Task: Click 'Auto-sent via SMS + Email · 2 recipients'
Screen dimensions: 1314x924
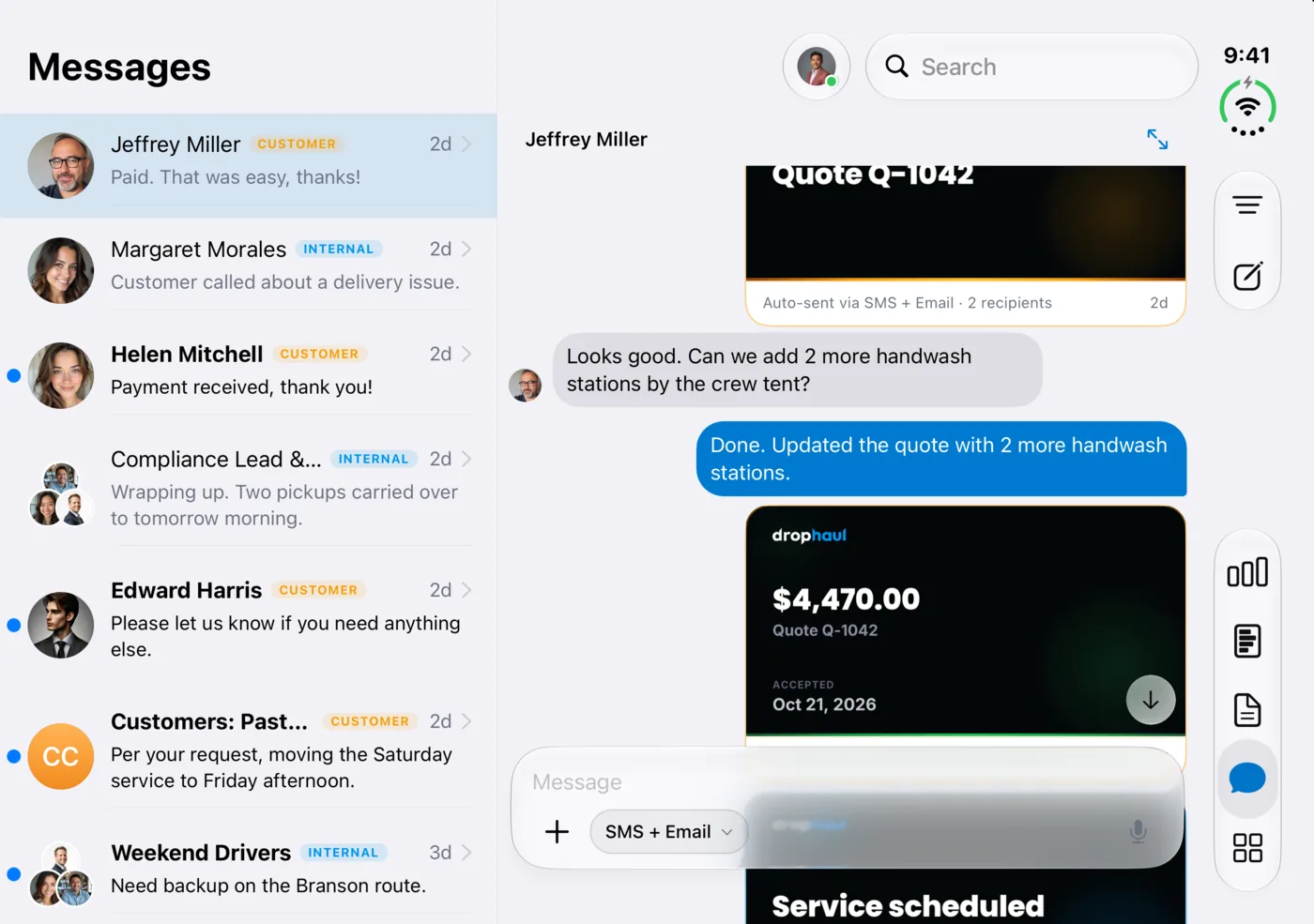Action: click(x=908, y=303)
